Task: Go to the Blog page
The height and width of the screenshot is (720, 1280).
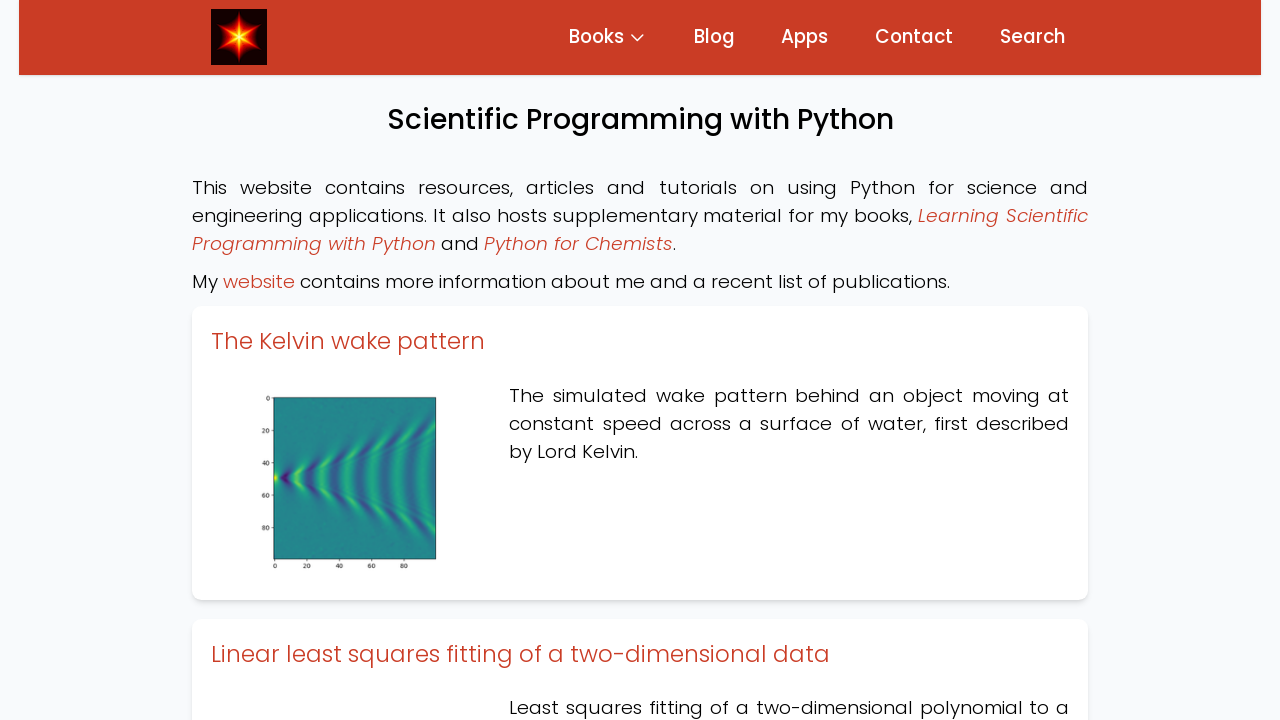Action: 713,37
